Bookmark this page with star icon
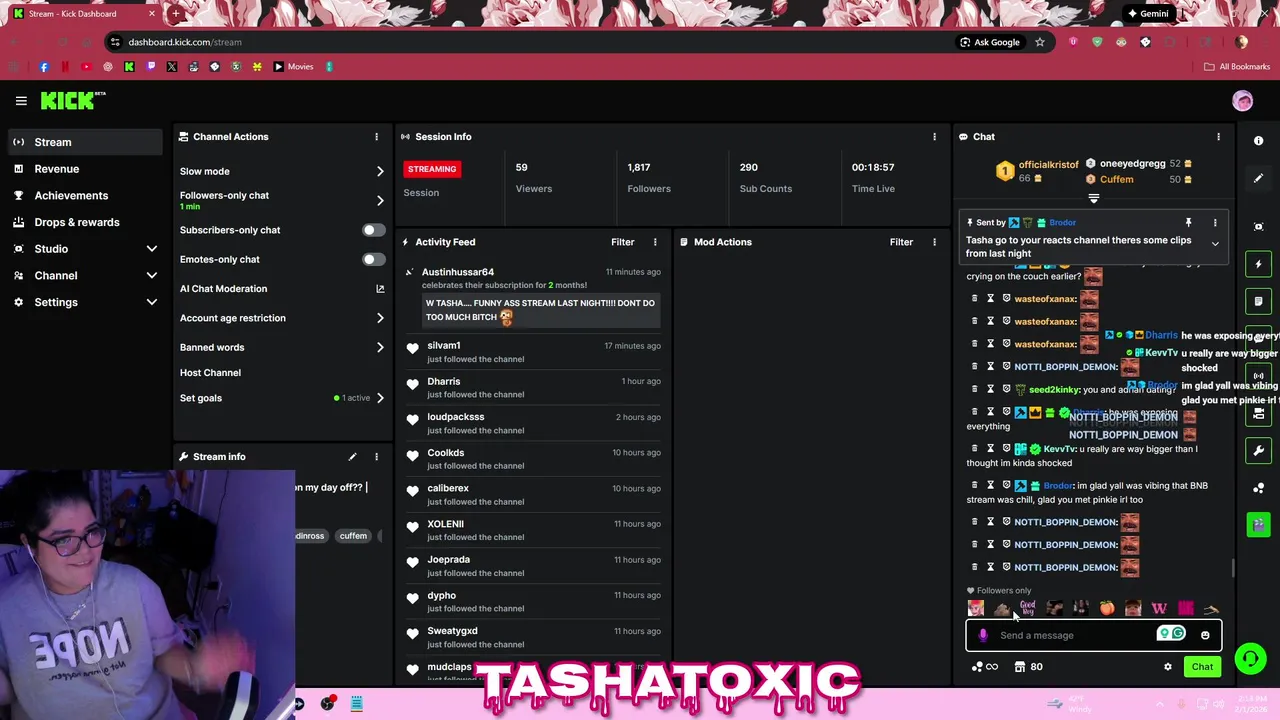1280x720 pixels. (x=1040, y=42)
